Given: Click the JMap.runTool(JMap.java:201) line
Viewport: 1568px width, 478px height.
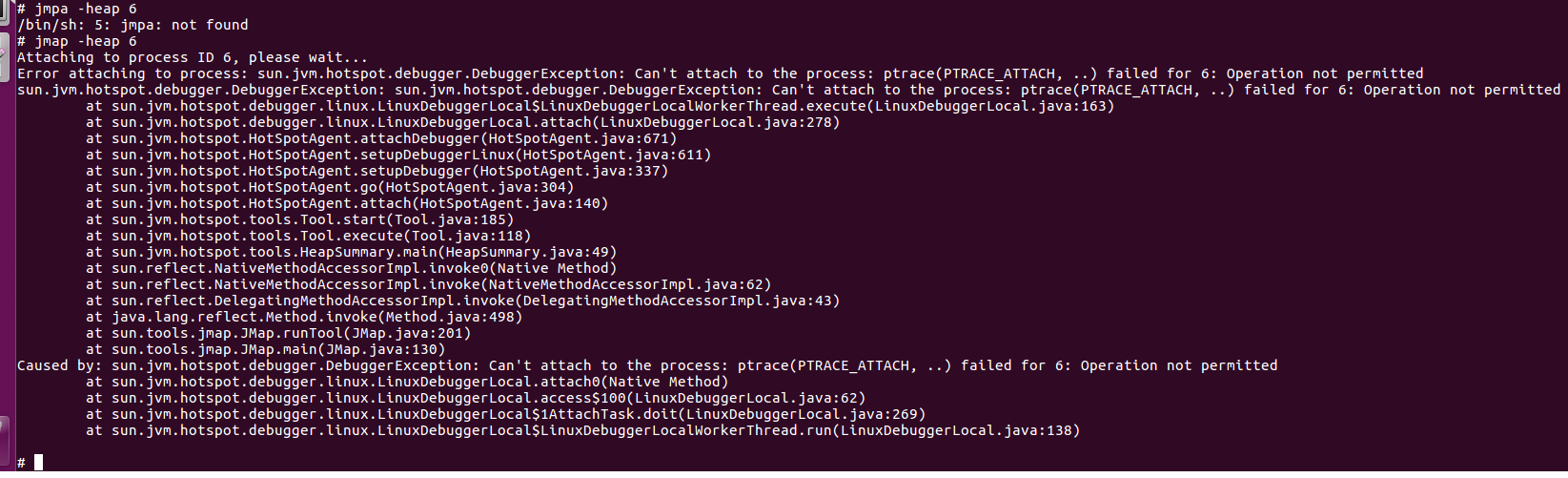Looking at the screenshot, I should click(278, 333).
